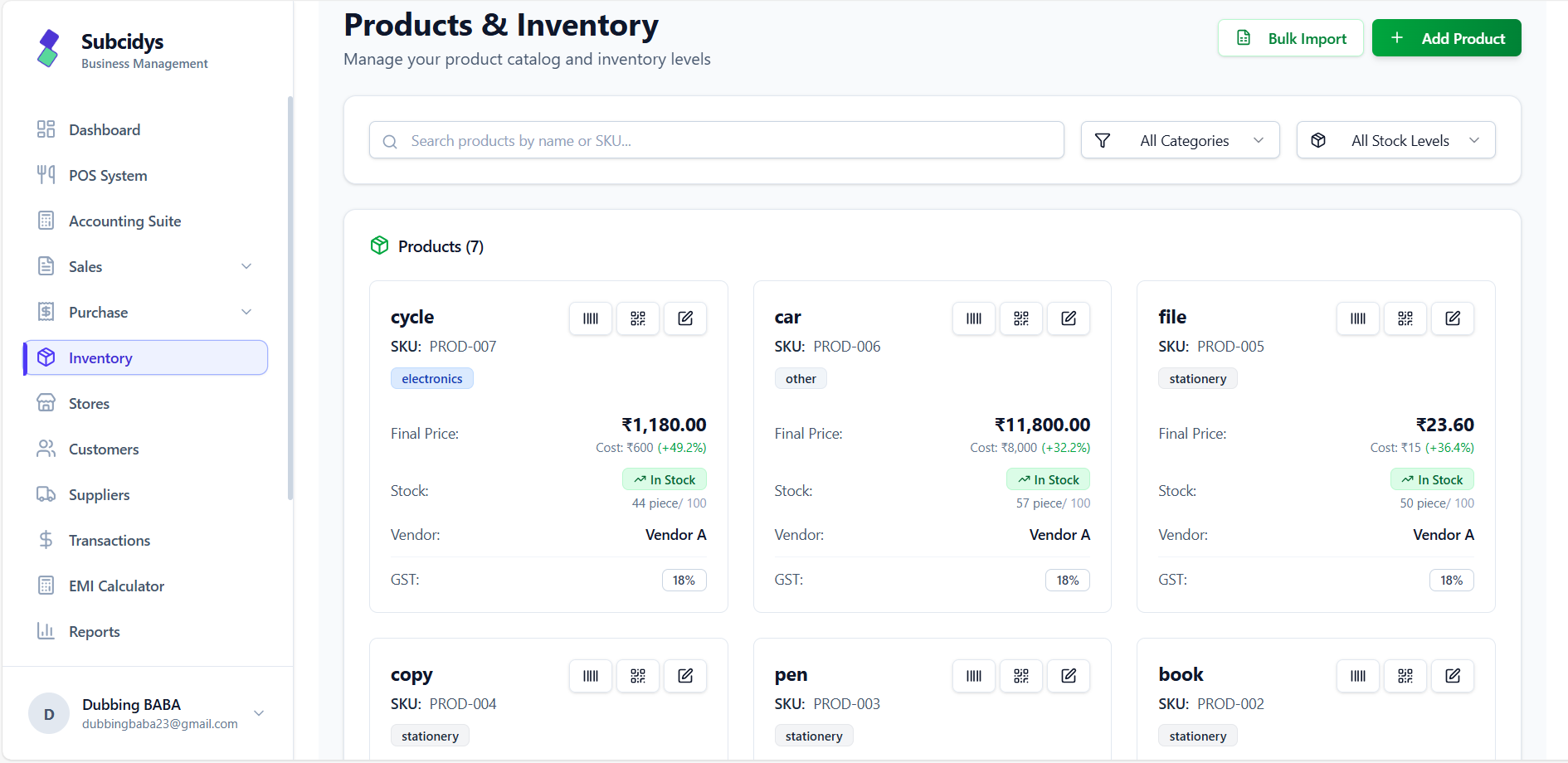This screenshot has width=1568, height=763.
Task: Click the dubbingbaba23@gmail.com email
Action: pyautogui.click(x=160, y=724)
